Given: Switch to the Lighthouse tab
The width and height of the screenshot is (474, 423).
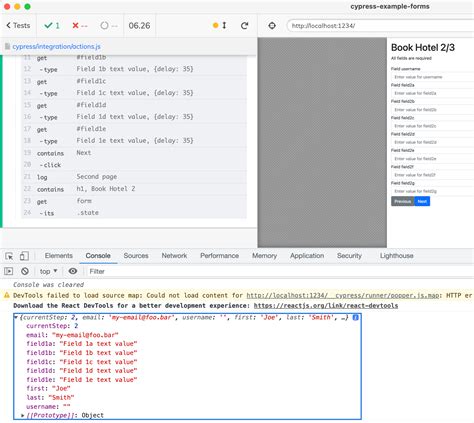Looking at the screenshot, I should tap(397, 256).
